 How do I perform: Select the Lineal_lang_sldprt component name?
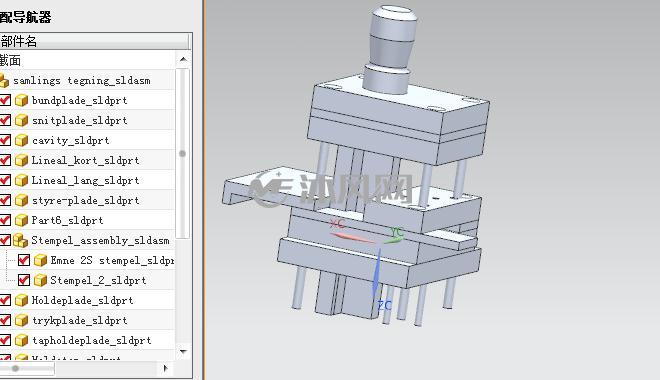point(85,181)
